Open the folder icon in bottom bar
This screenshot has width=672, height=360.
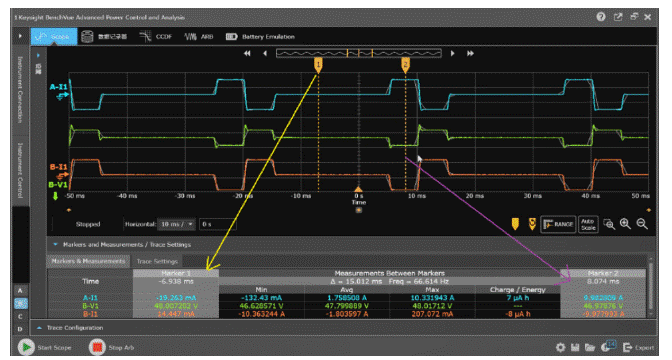[590, 347]
